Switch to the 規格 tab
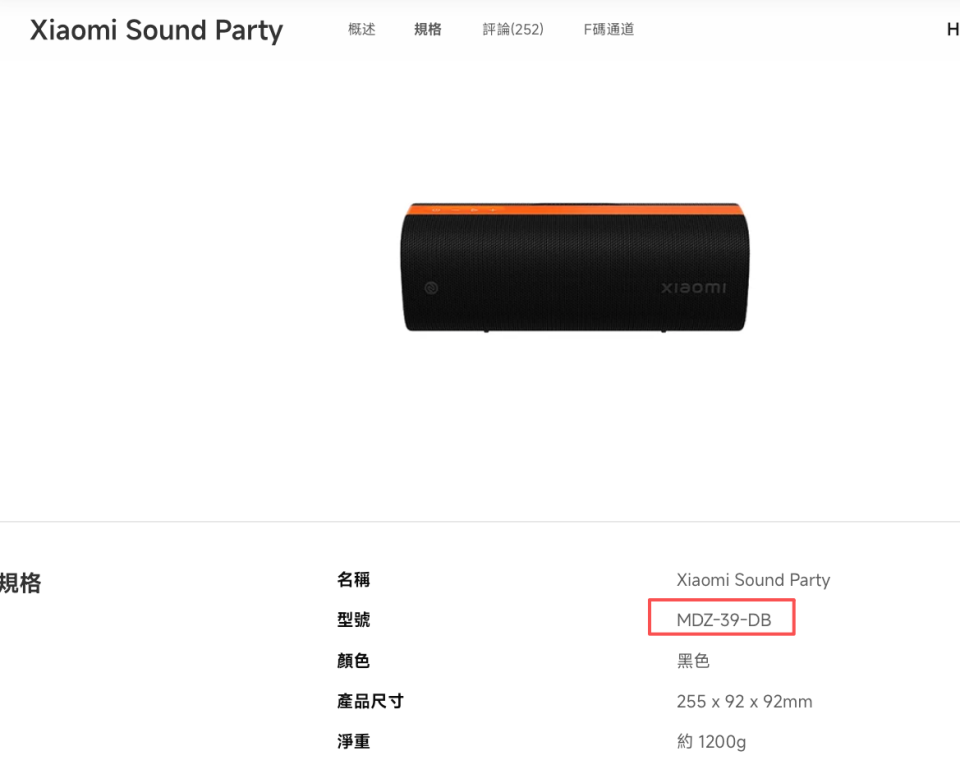960x765 pixels. coord(428,29)
